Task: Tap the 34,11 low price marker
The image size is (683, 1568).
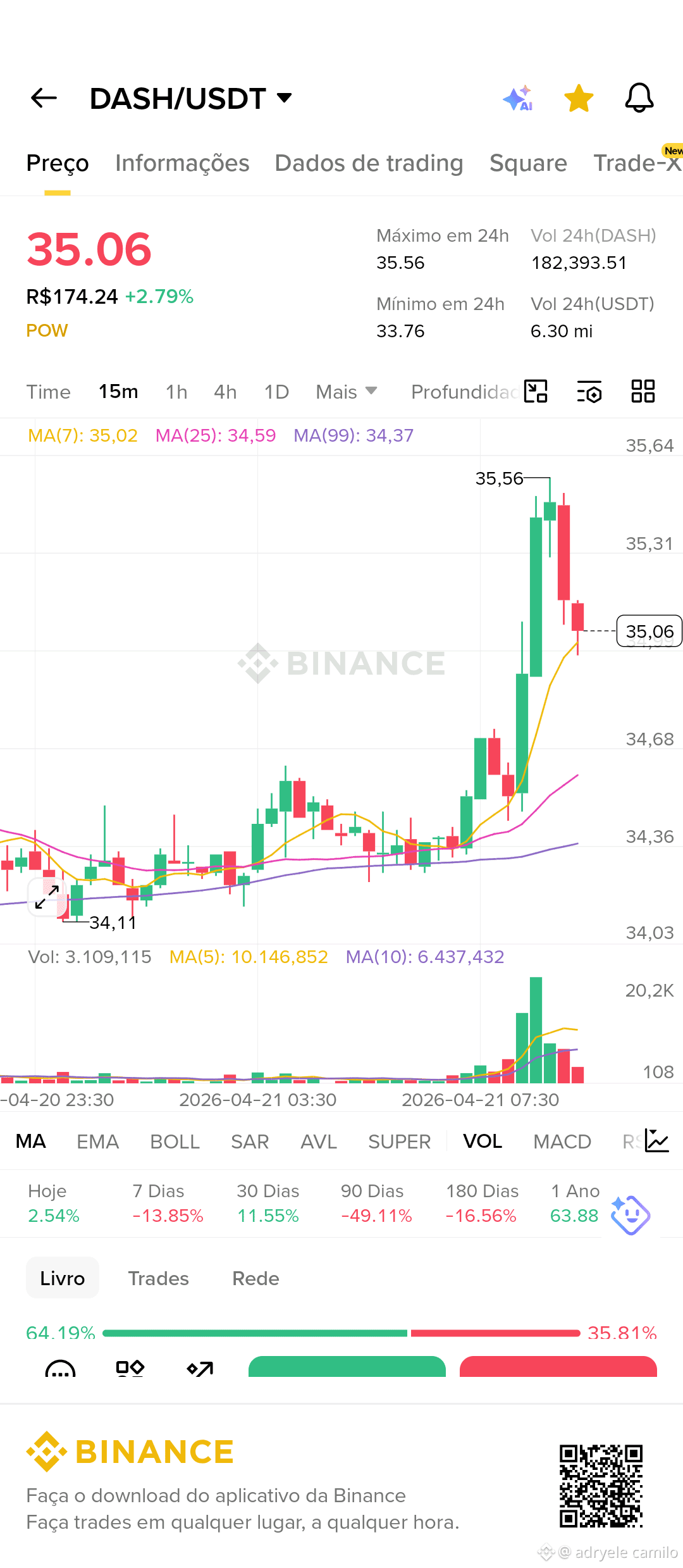Action: (x=113, y=923)
